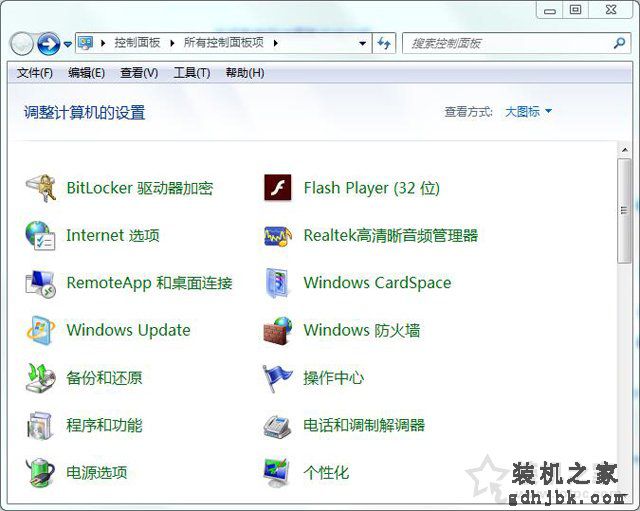Open the 个性化 monitor icon
The height and width of the screenshot is (511, 640).
click(278, 473)
